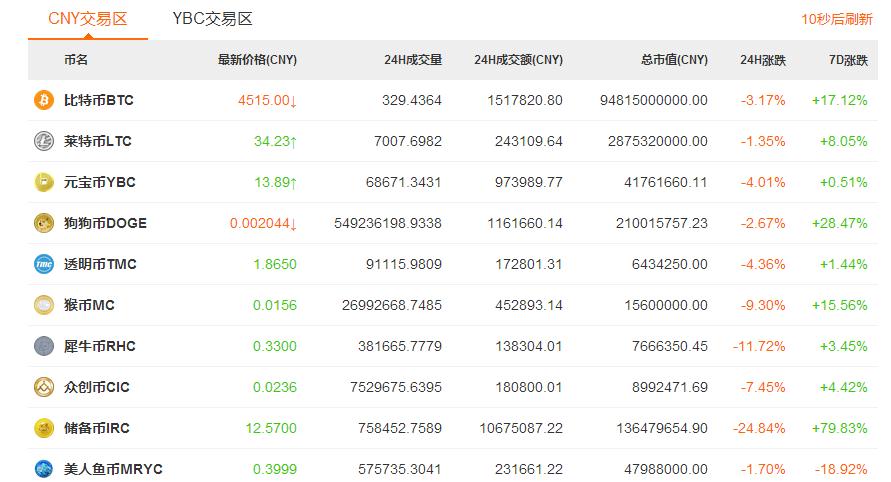Viewport: 891px width, 482px height.
Task: Click the DOGE price 0.002044
Action: click(x=263, y=223)
